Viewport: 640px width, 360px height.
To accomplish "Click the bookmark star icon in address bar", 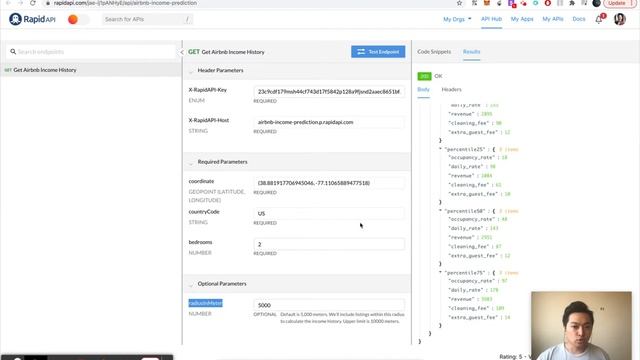I will point(459,3).
